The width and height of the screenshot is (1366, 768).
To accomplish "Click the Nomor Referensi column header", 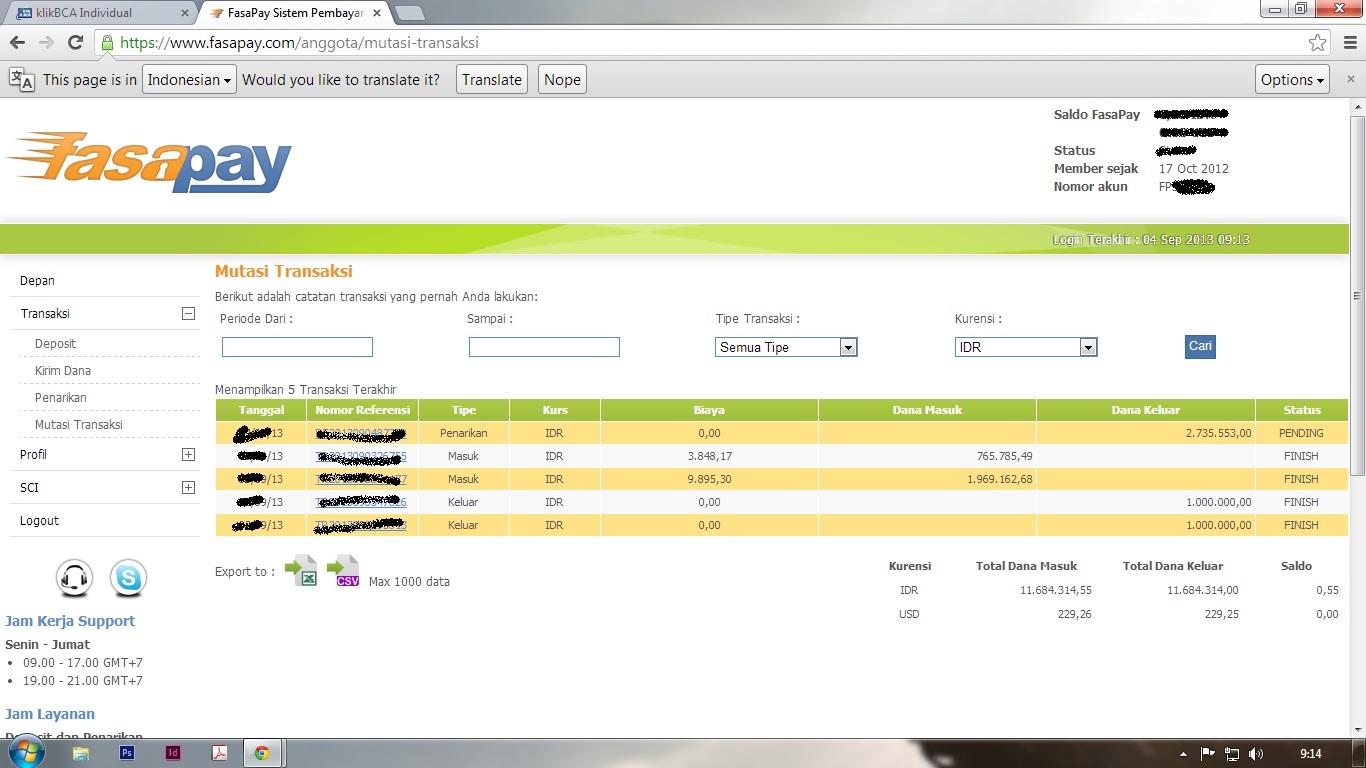I will [362, 410].
